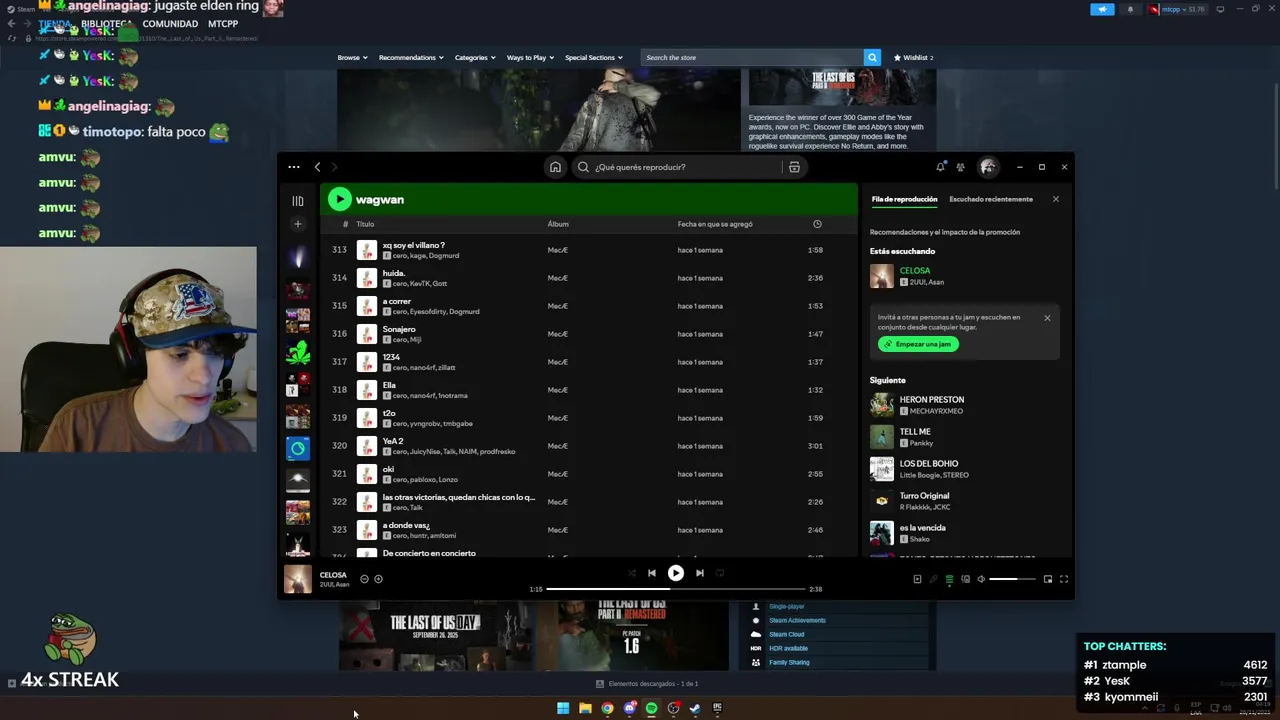Viewport: 1280px width, 720px height.
Task: Click Steam store search field
Action: tap(752, 57)
